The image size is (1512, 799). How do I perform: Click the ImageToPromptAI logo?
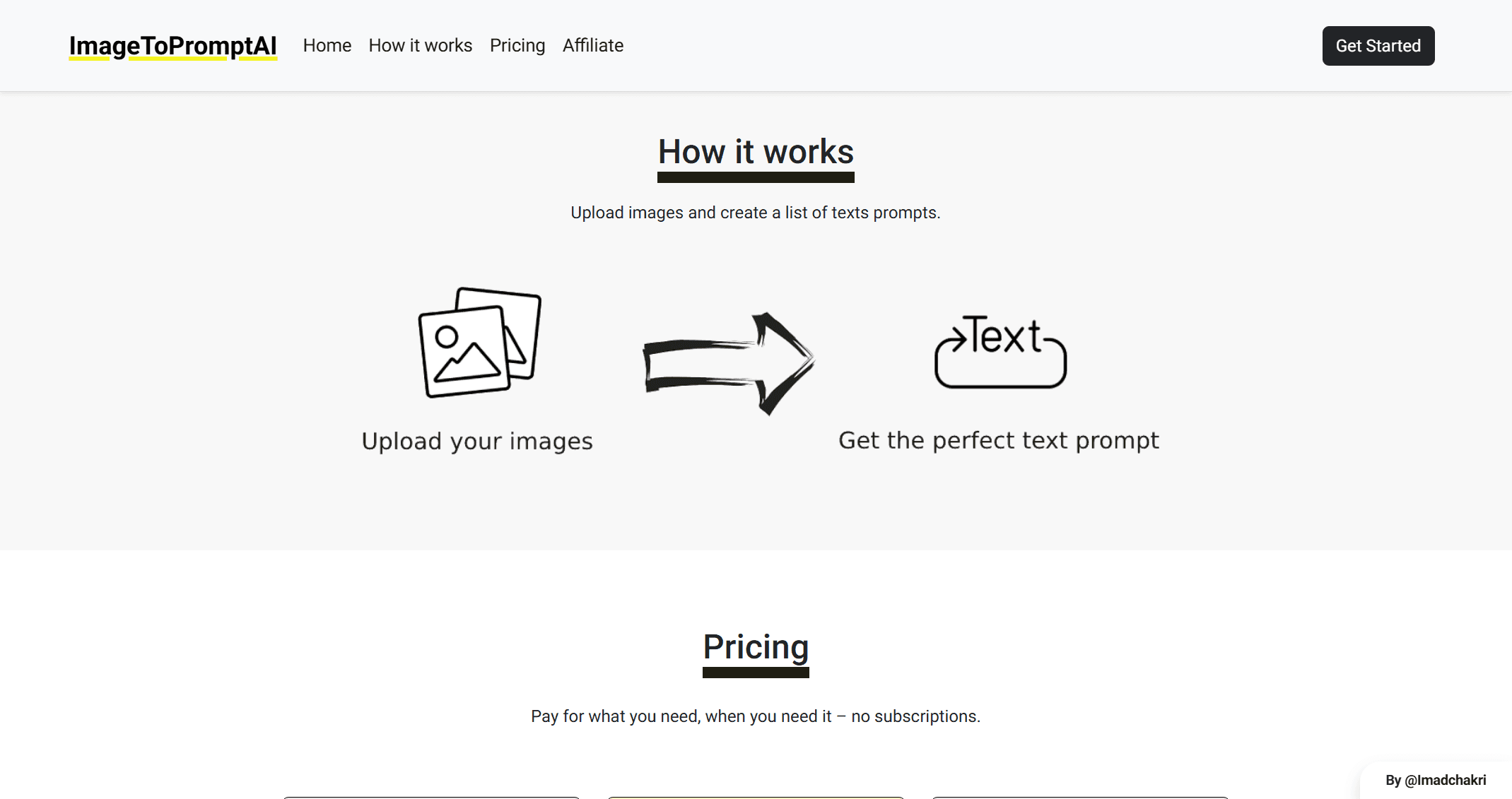click(172, 46)
